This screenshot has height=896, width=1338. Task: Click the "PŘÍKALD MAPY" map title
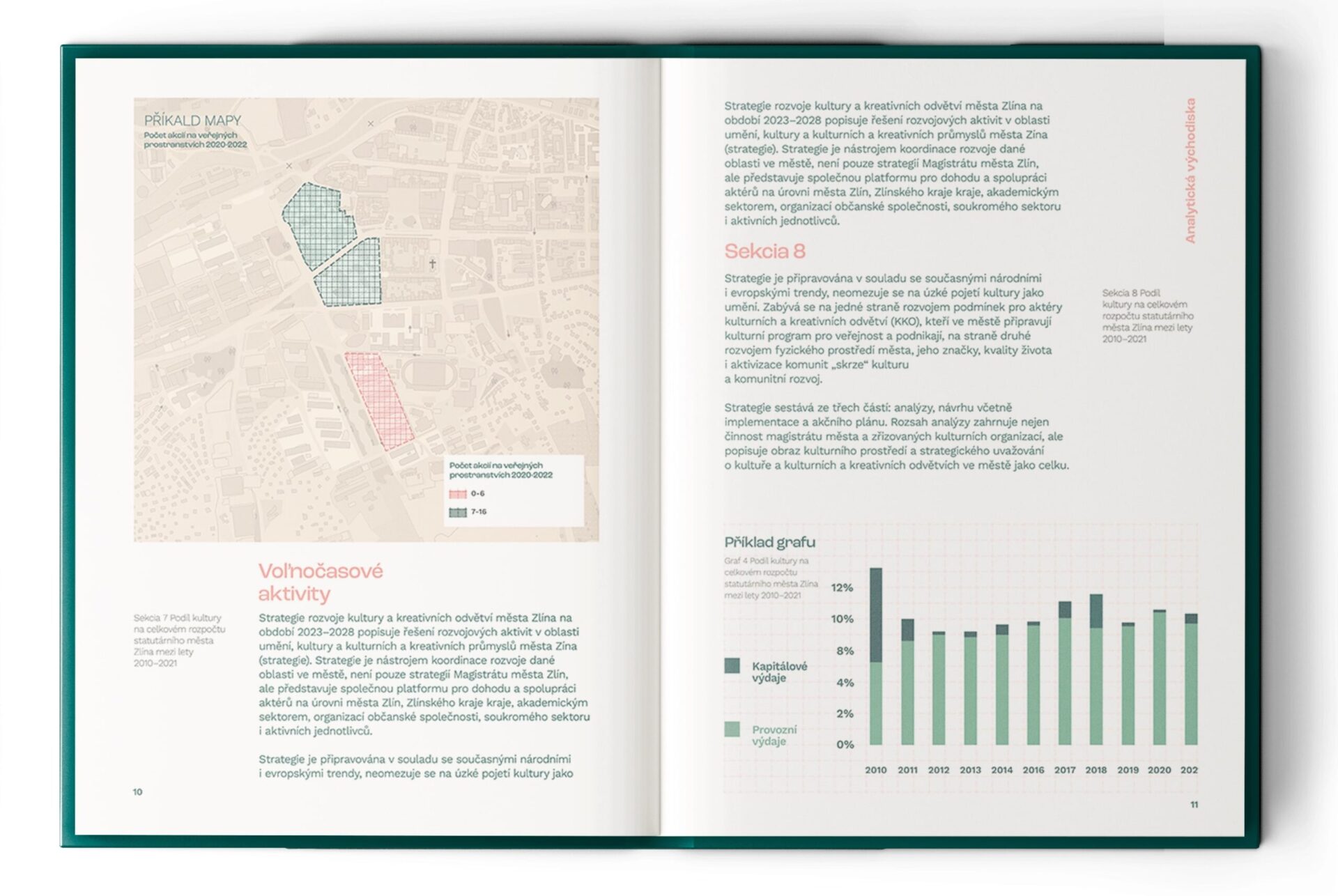[x=192, y=121]
